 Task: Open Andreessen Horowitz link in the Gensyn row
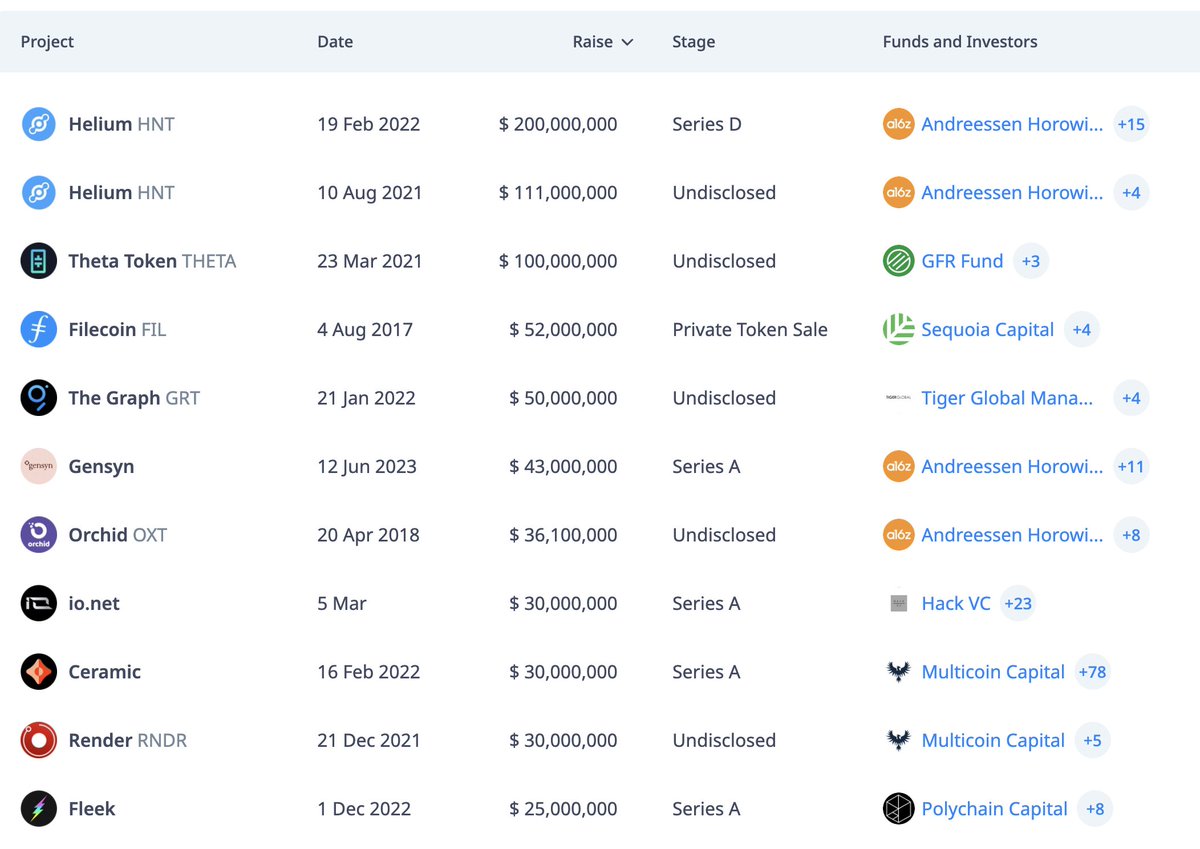point(1012,467)
